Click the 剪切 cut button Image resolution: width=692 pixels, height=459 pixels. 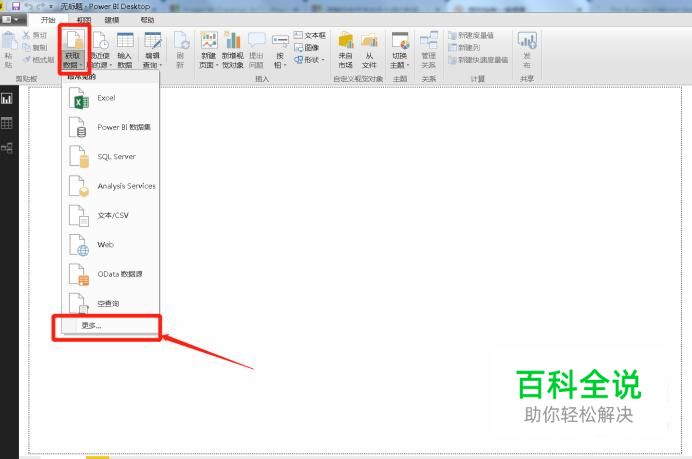coord(35,35)
